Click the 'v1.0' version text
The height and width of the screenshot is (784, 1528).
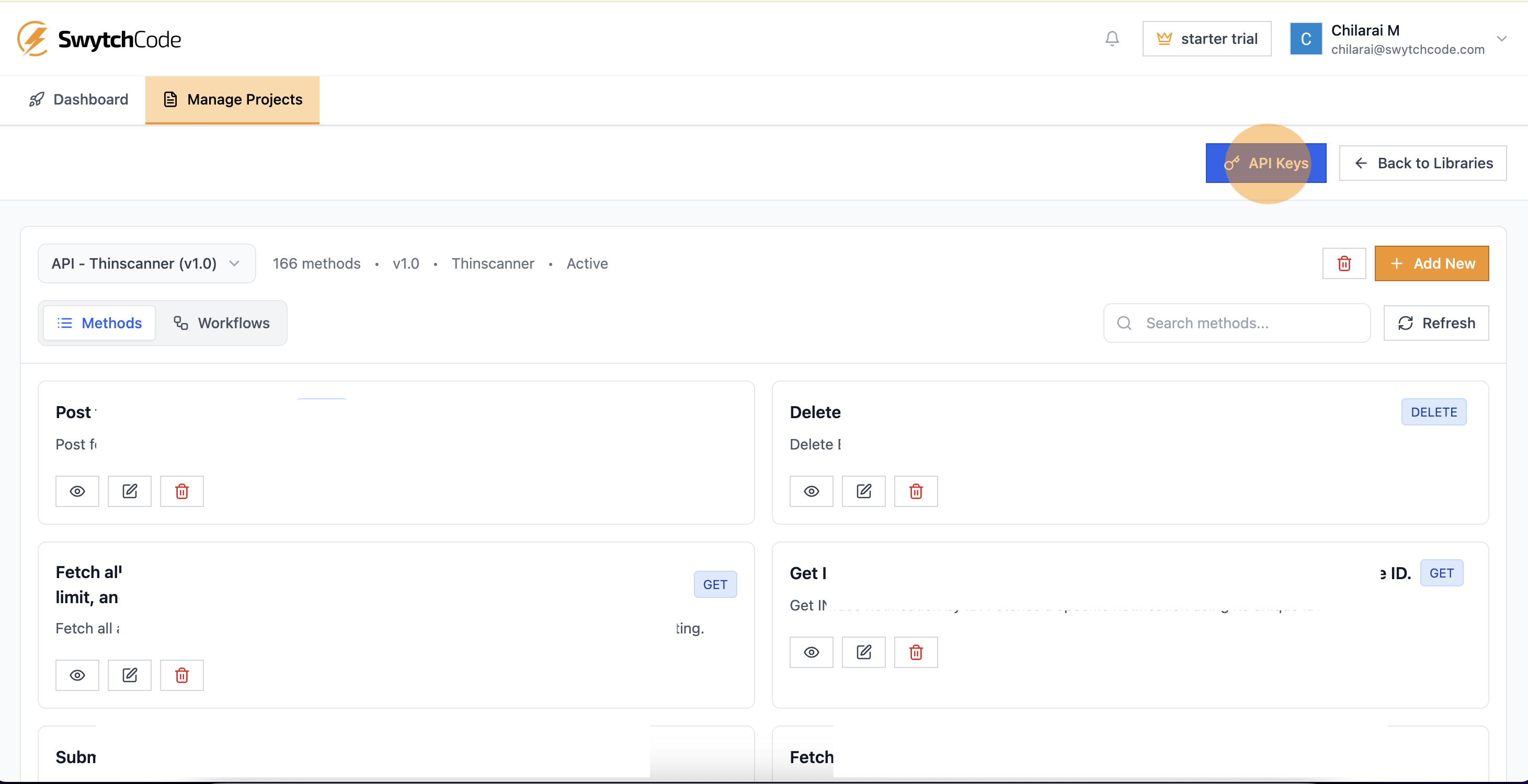point(406,263)
